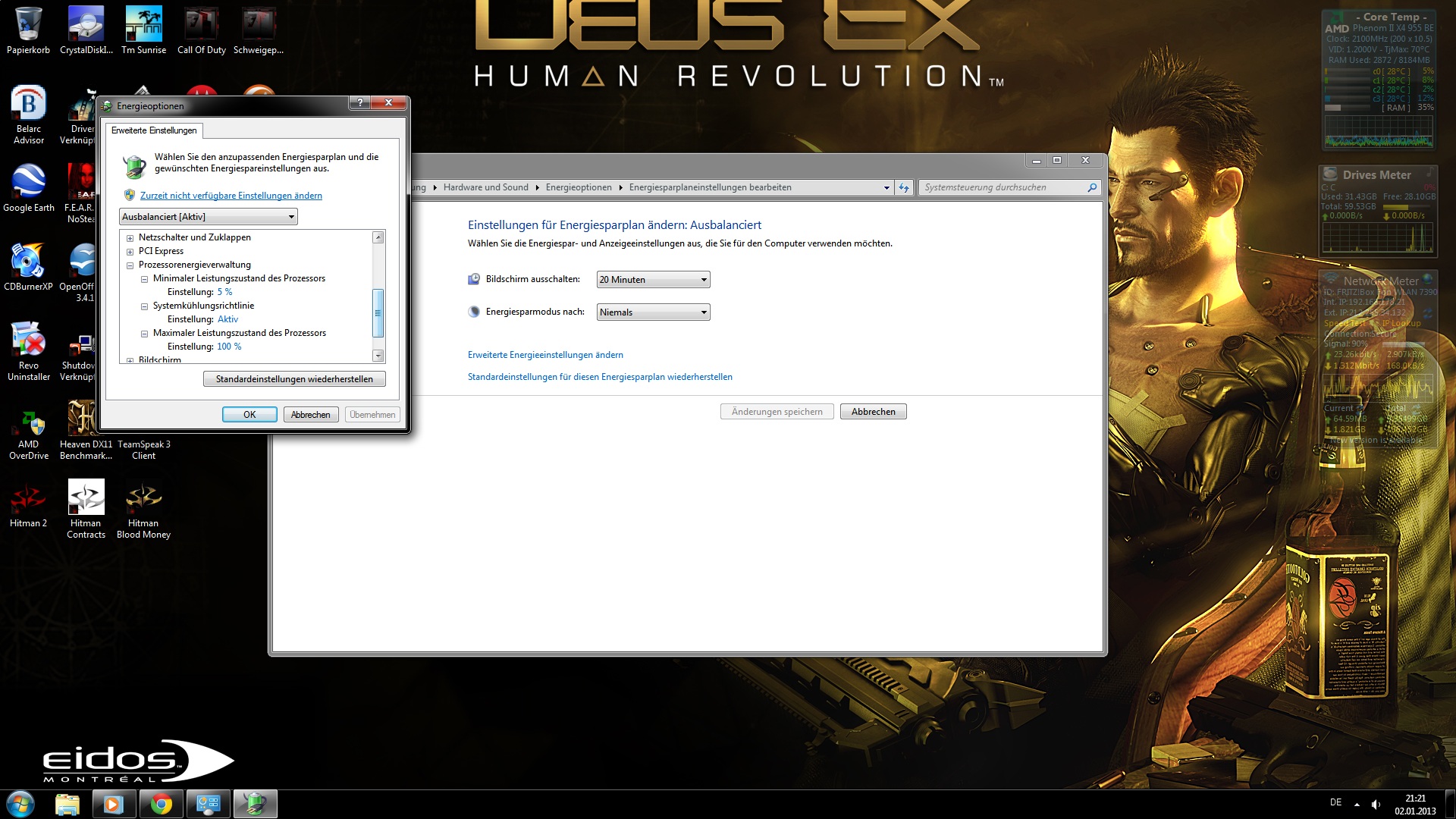Open the Ausbalanciert [Aktiv] plan dropdown
The image size is (1456, 819).
[x=208, y=217]
